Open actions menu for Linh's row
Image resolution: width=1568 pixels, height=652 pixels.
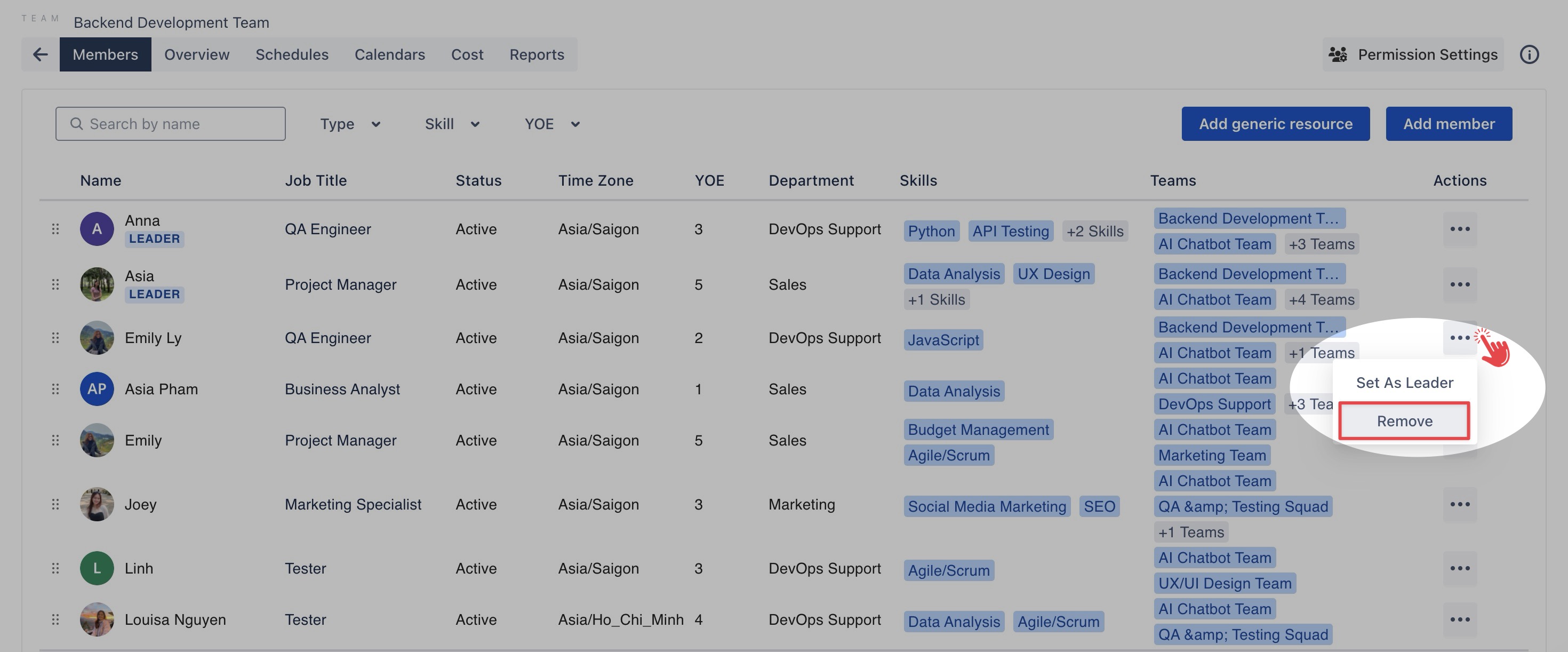[1459, 569]
